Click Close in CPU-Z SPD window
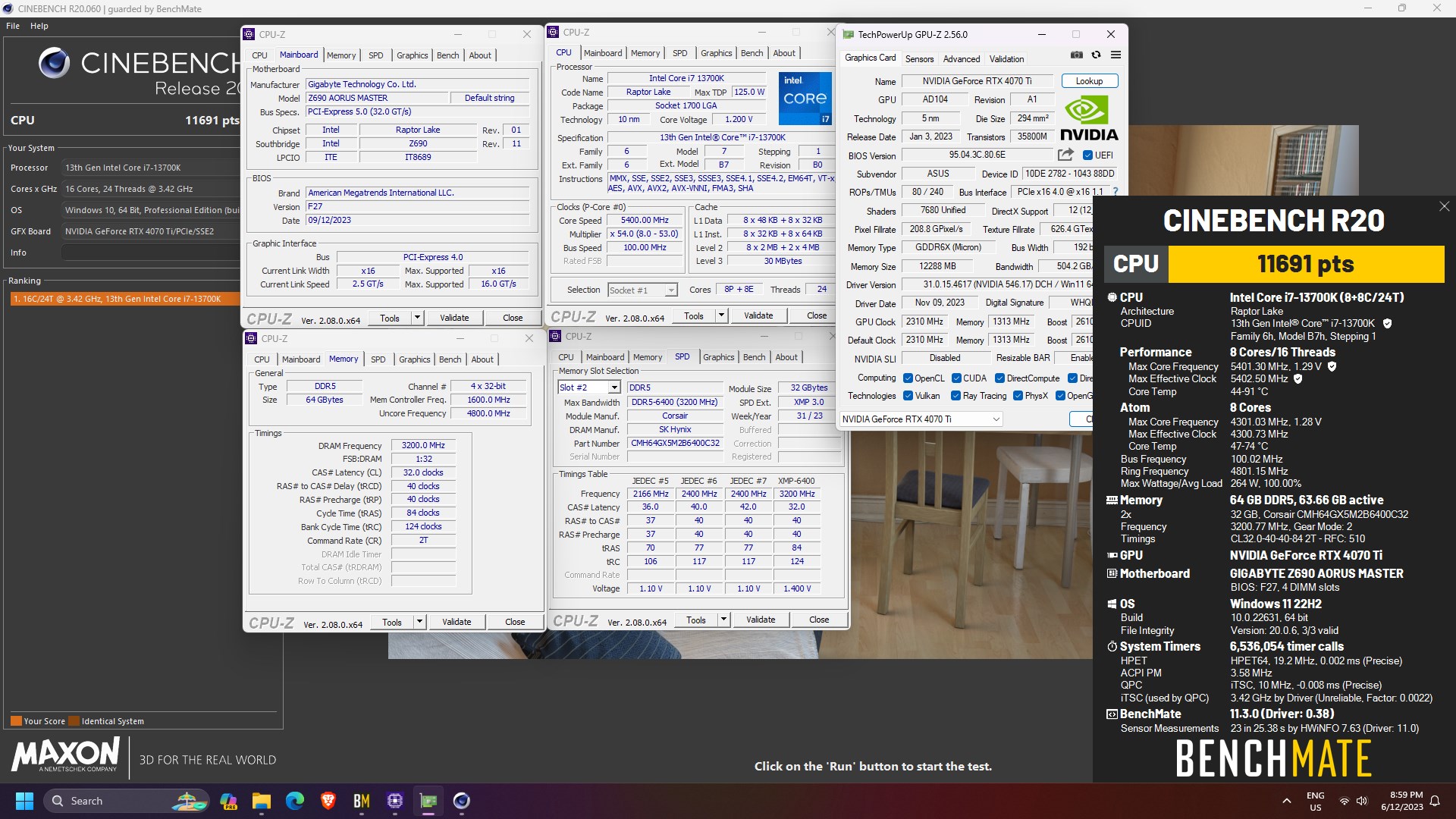The height and width of the screenshot is (819, 1456). coord(819,620)
